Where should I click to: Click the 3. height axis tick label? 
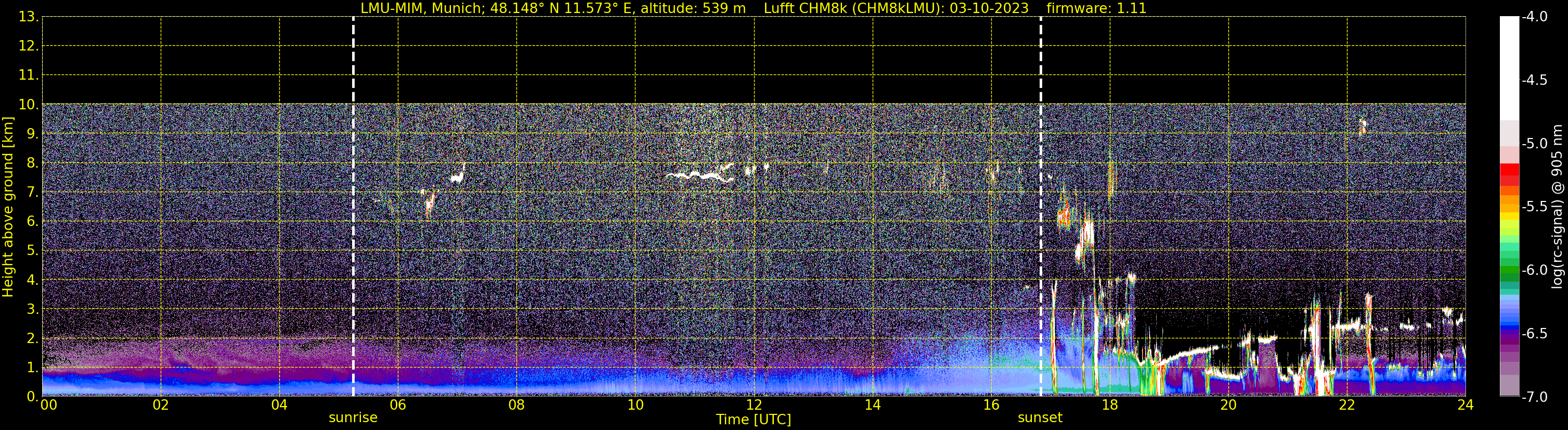tap(32, 309)
